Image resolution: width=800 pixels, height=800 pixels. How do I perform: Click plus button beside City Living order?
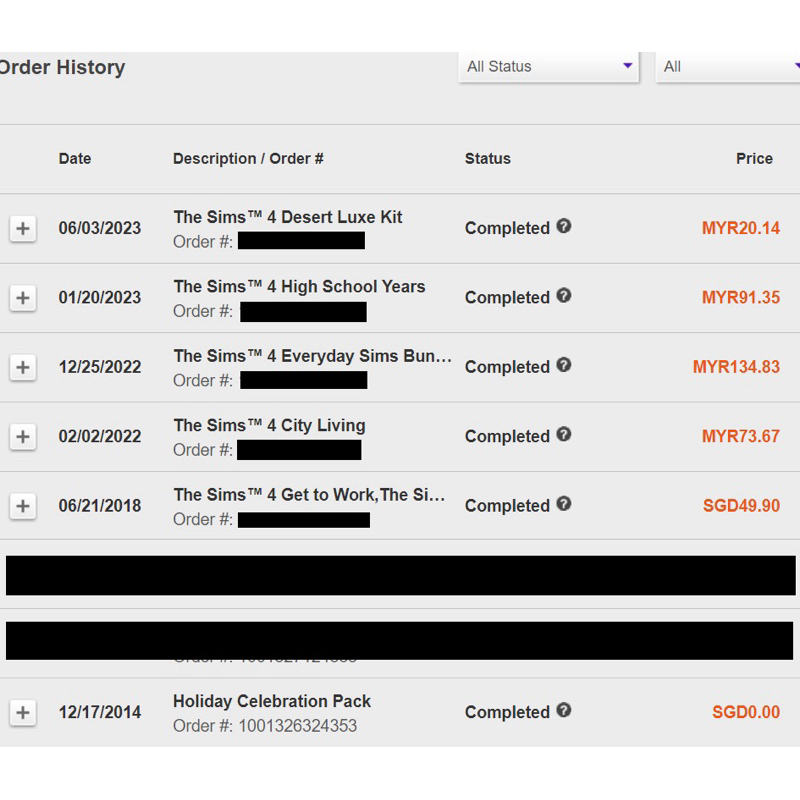pos(23,437)
